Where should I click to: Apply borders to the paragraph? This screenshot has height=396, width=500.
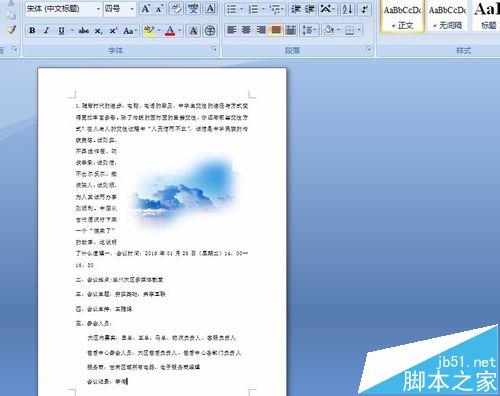(x=349, y=30)
